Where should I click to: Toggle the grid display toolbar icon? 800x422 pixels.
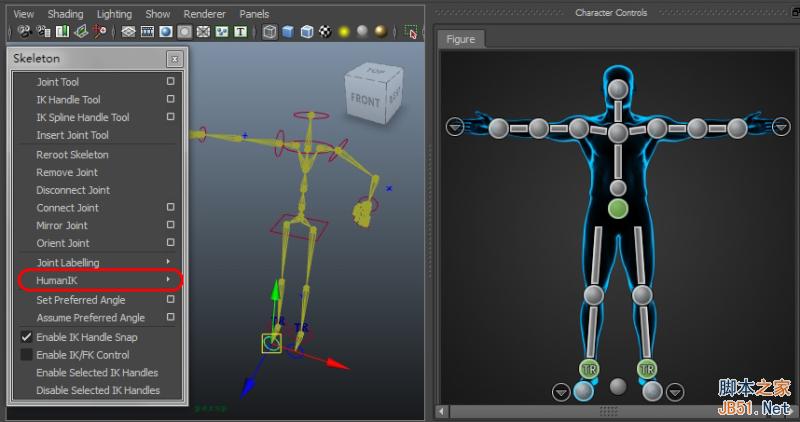(130, 32)
